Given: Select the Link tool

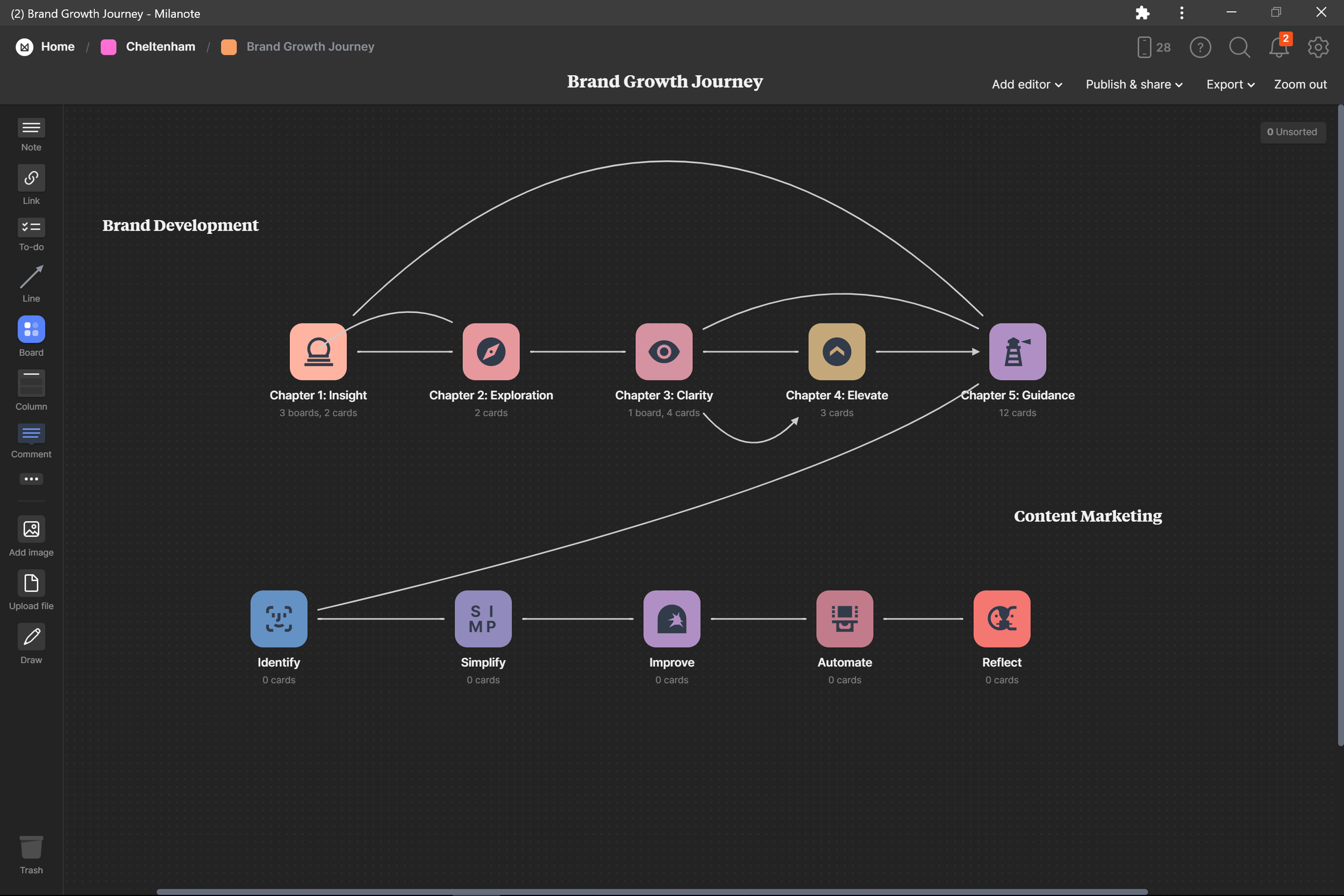Looking at the screenshot, I should (31, 179).
